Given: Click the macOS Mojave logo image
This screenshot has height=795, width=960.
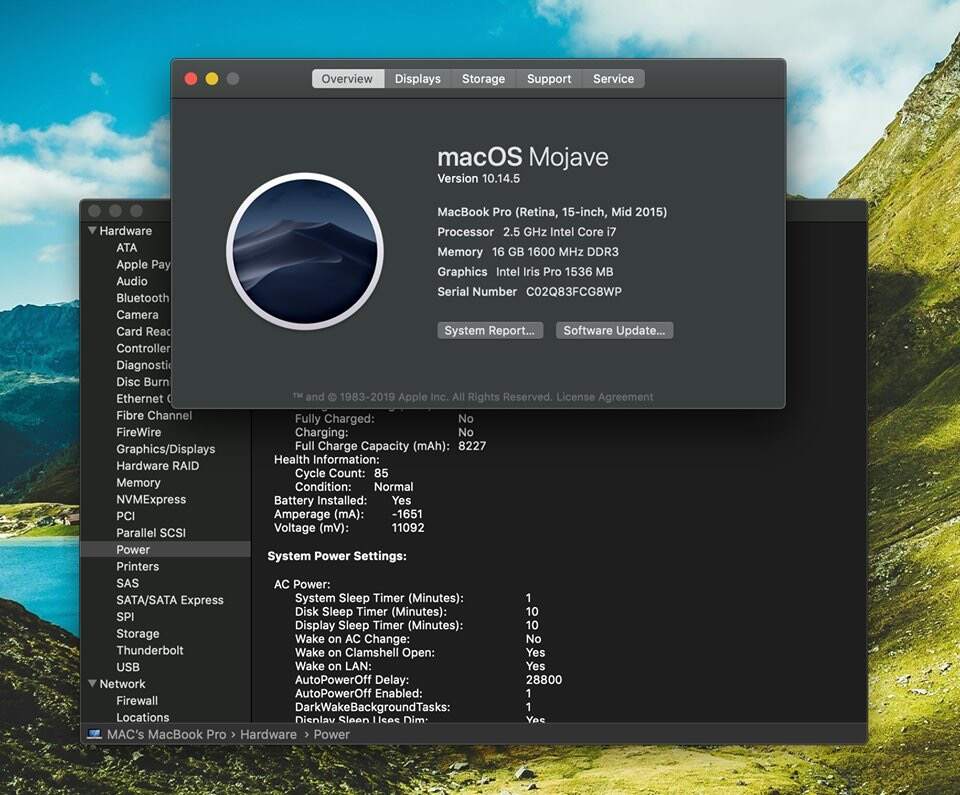Looking at the screenshot, I should [305, 251].
